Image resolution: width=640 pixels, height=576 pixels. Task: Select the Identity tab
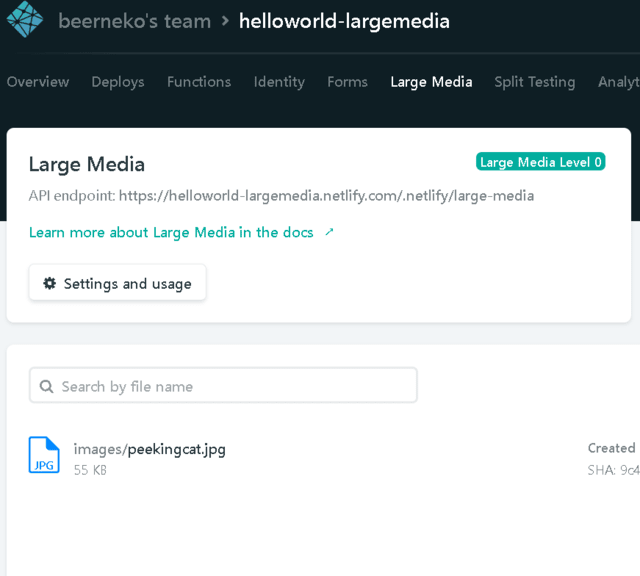click(x=279, y=82)
